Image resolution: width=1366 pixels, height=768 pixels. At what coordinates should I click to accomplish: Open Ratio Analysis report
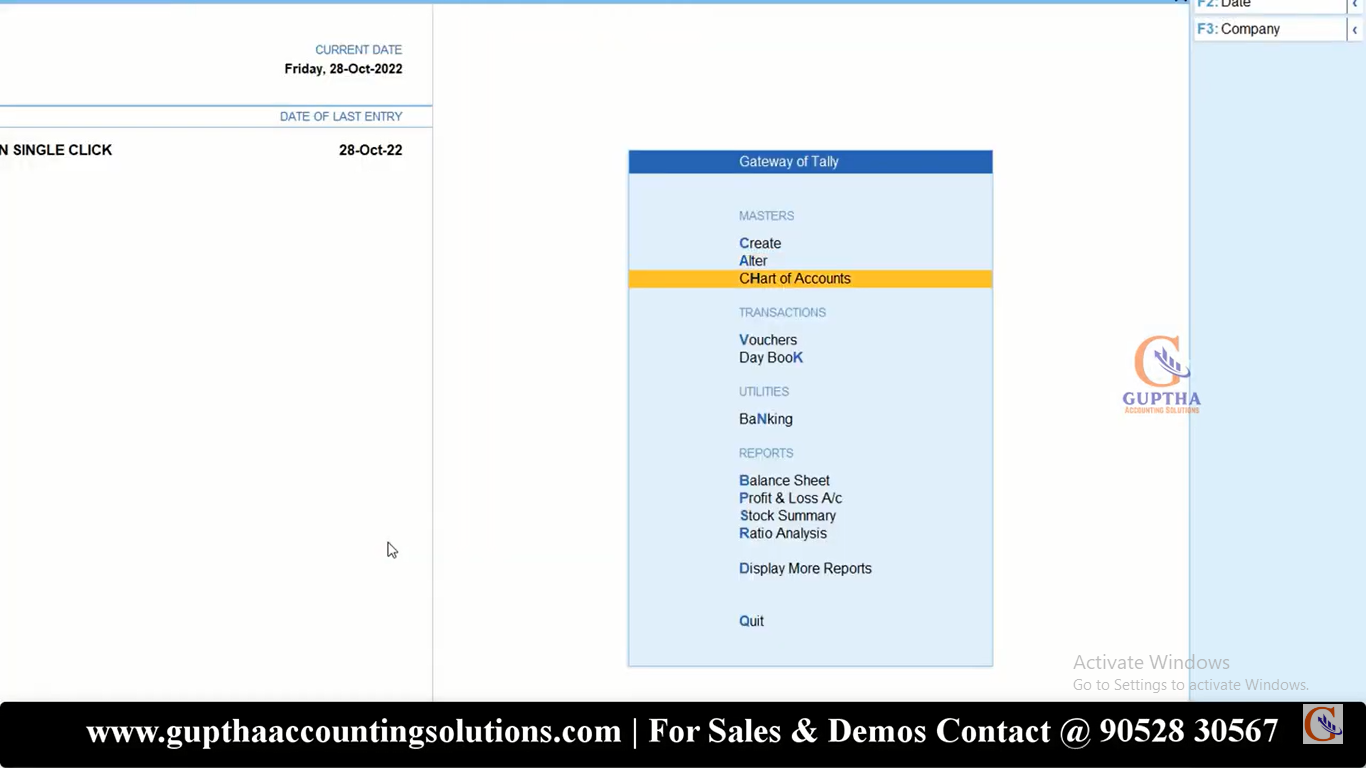tap(783, 533)
